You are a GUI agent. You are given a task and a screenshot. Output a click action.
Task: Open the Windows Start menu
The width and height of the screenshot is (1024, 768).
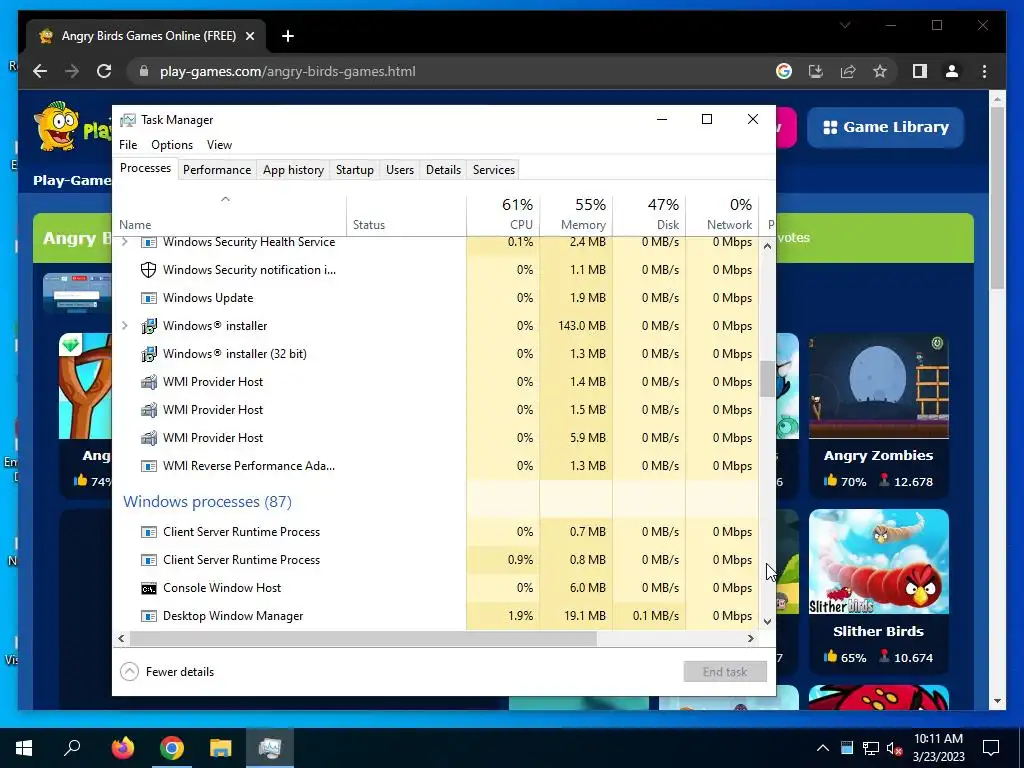pos(24,748)
